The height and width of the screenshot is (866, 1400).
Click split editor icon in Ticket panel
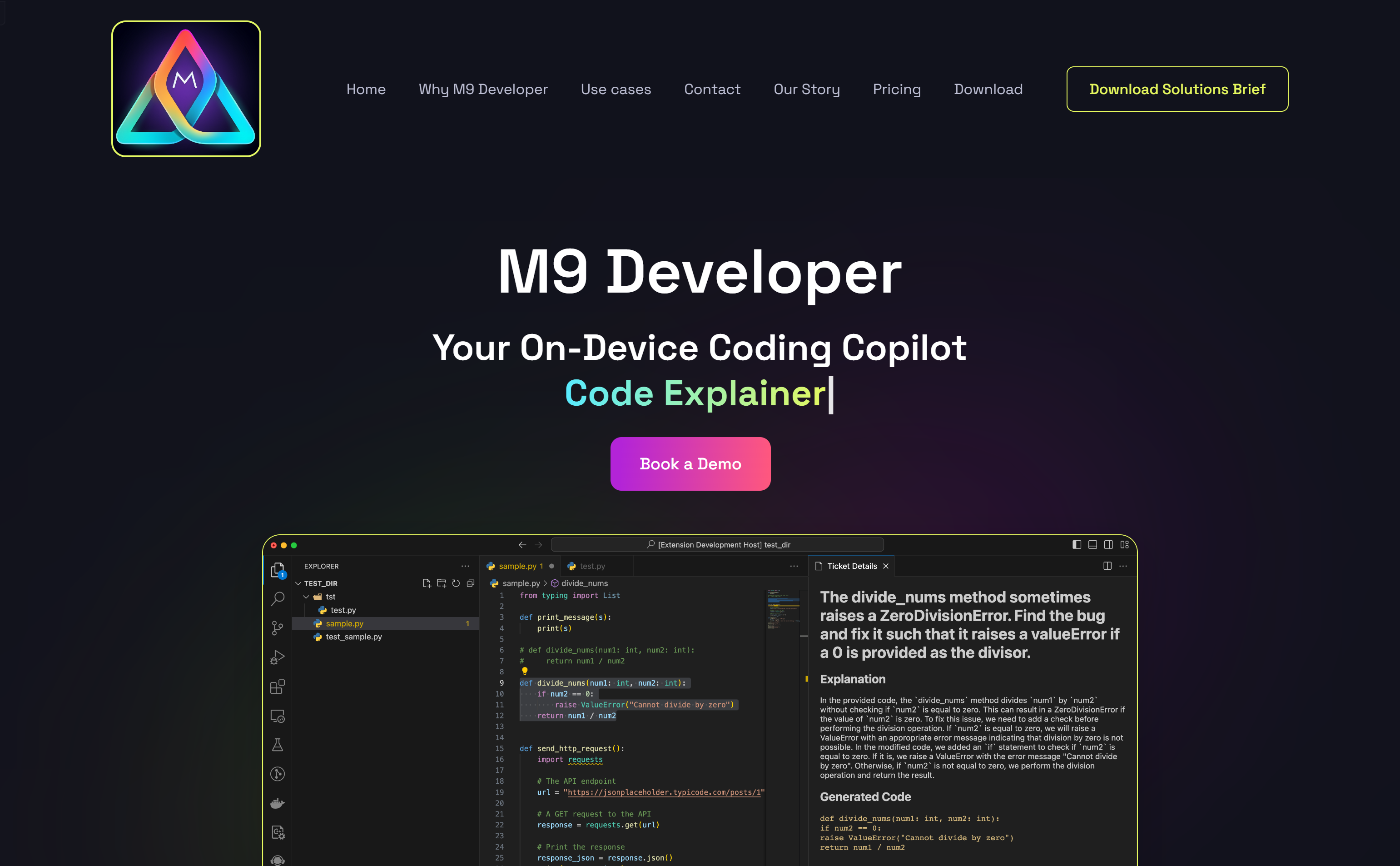tap(1107, 566)
